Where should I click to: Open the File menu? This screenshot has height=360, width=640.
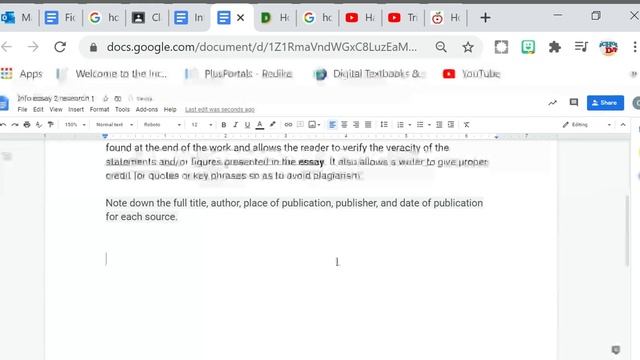coord(22,109)
